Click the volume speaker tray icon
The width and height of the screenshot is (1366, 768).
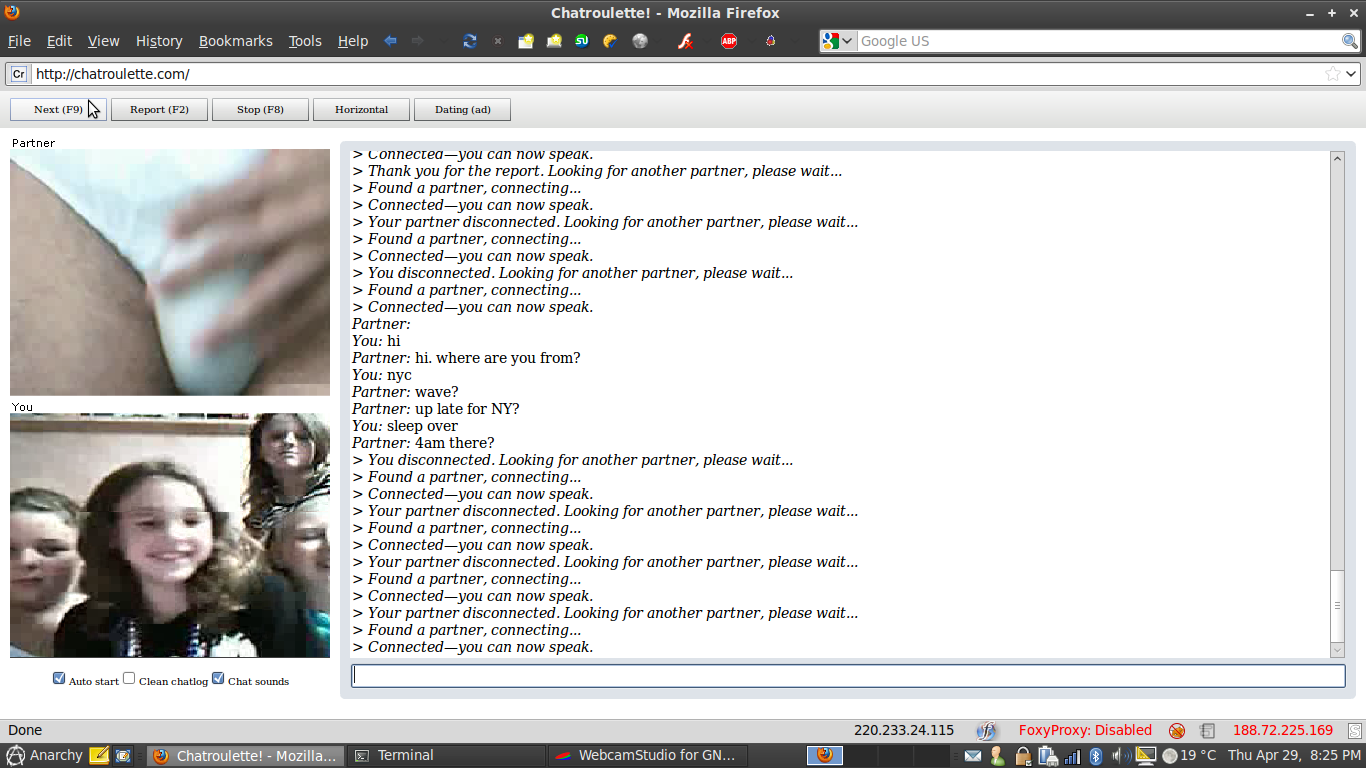[1119, 756]
